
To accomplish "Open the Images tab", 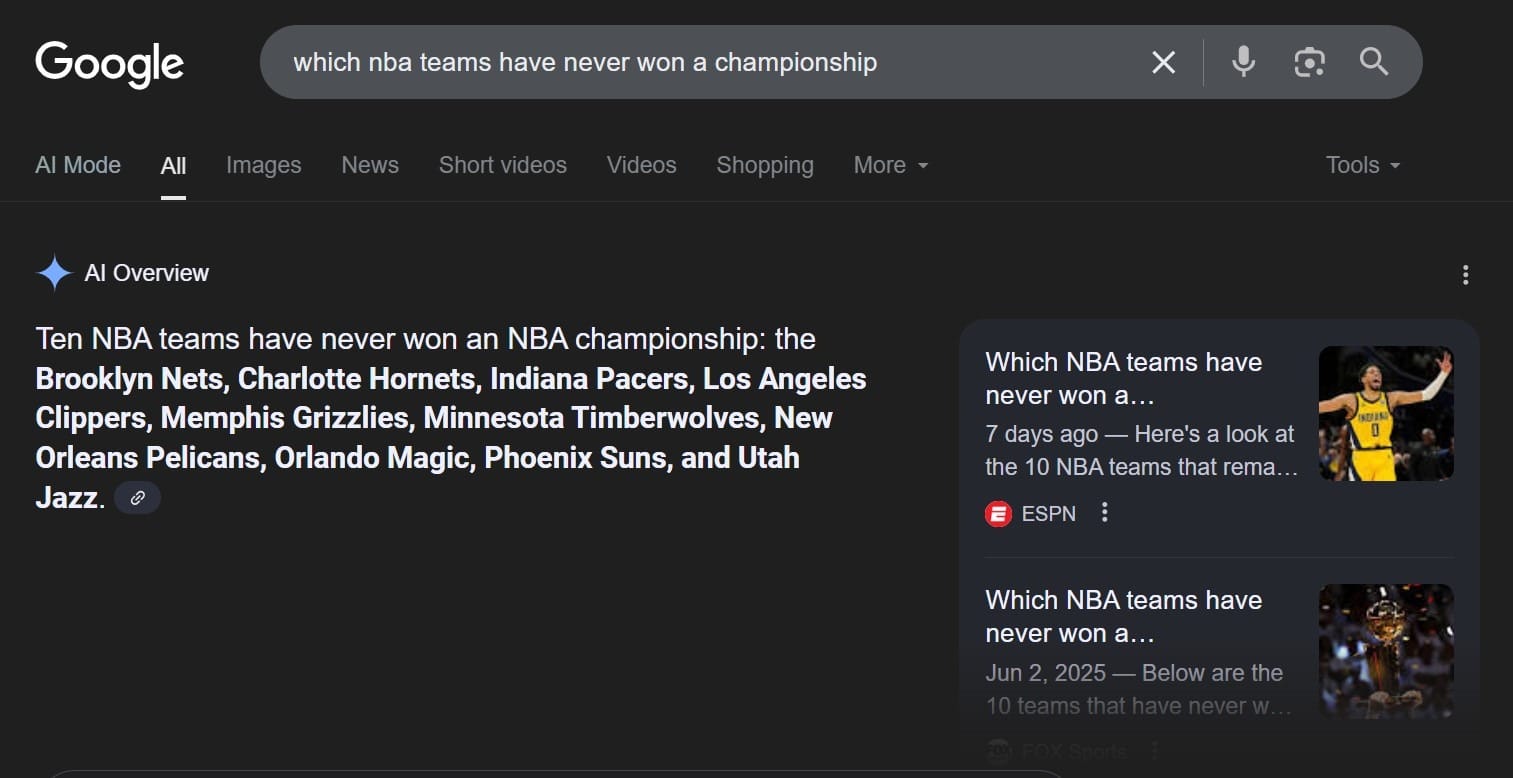I will [x=263, y=165].
